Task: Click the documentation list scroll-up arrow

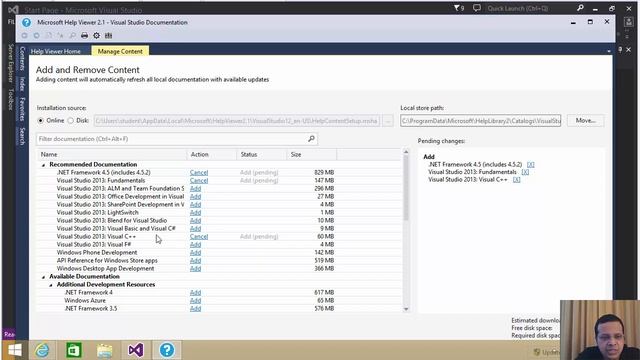Action: click(x=406, y=152)
